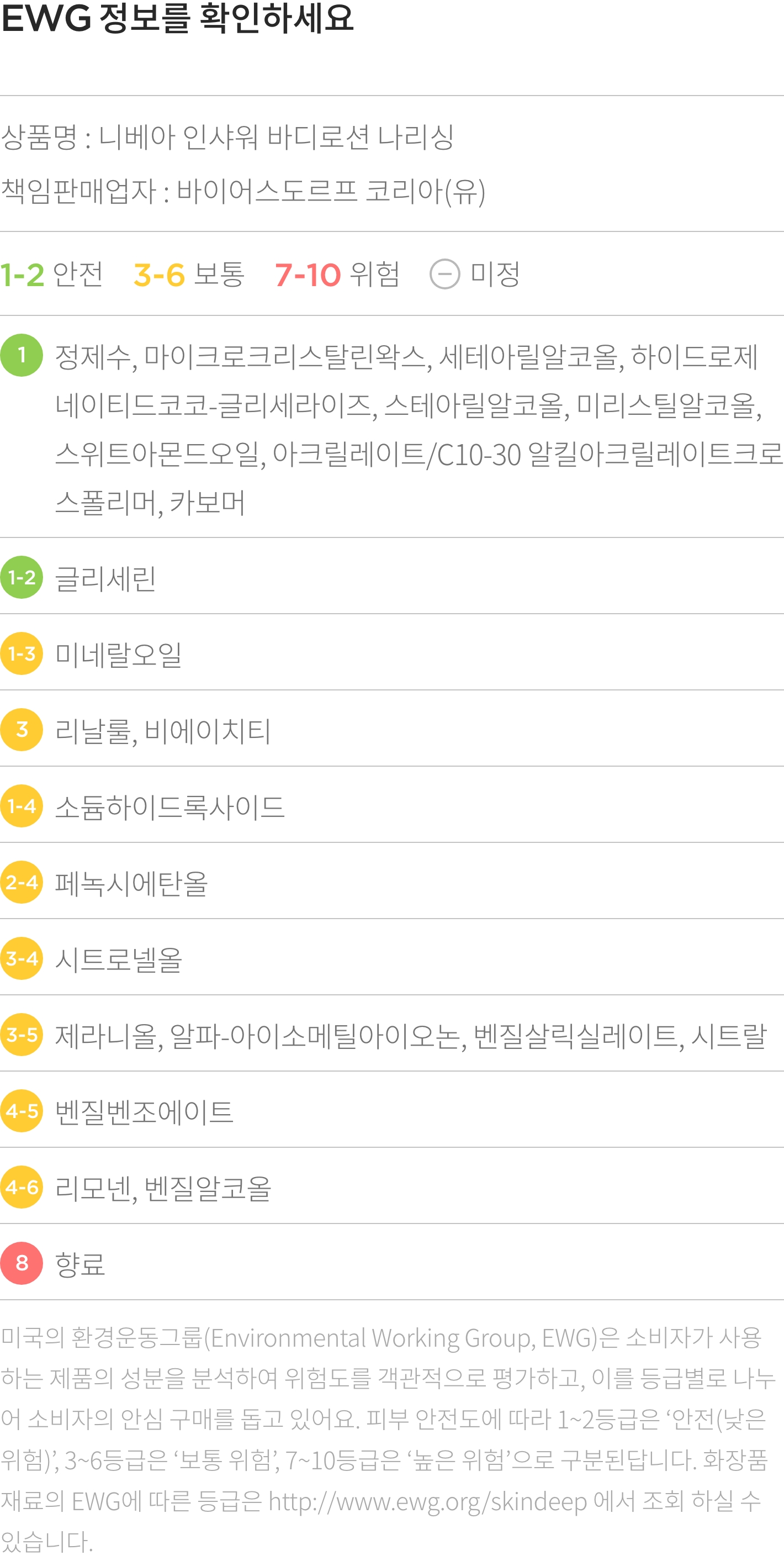Click the 3-5 badge beside 제라니올

[22, 1035]
